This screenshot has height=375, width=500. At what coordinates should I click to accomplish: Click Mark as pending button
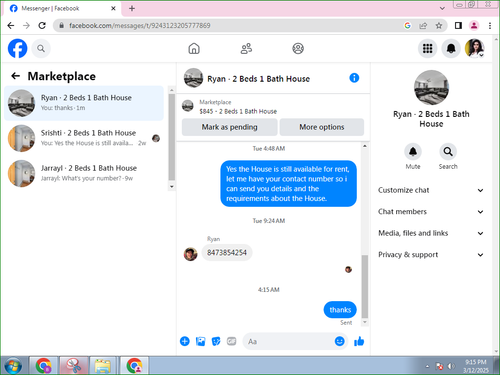tap(229, 127)
